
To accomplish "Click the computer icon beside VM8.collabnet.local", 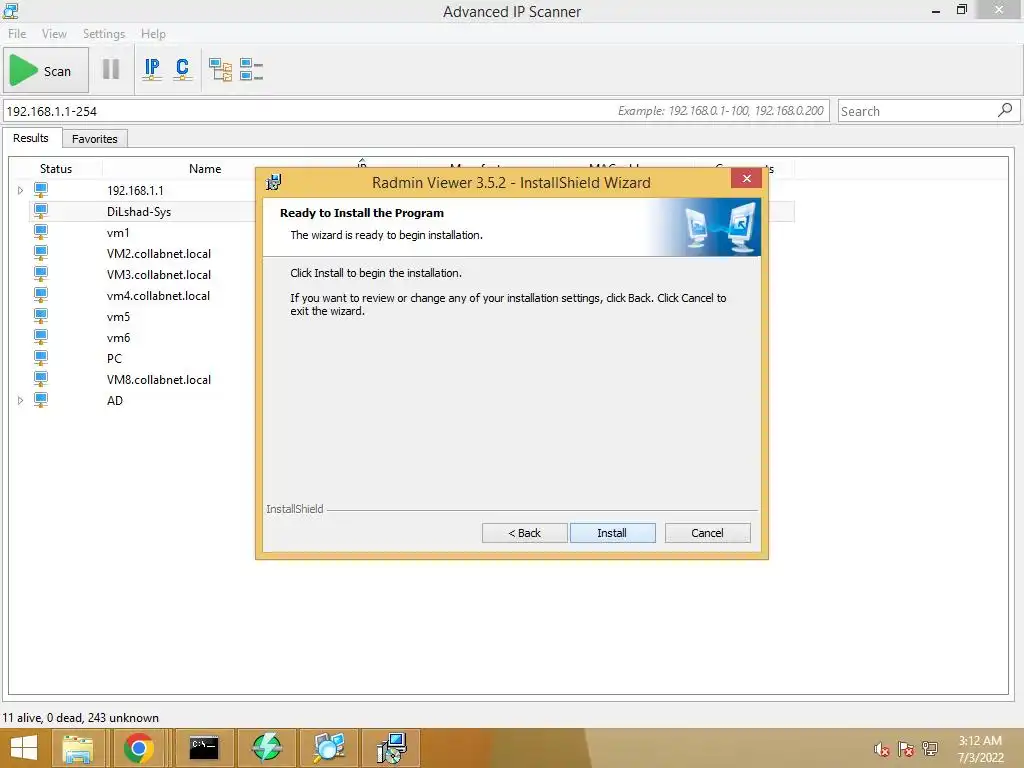I will [x=41, y=379].
